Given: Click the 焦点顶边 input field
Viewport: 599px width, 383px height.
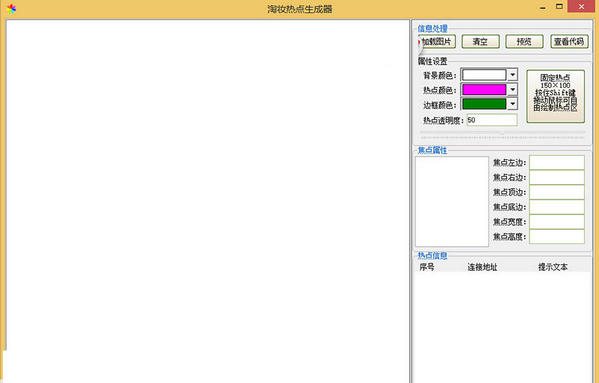Looking at the screenshot, I should 557,192.
